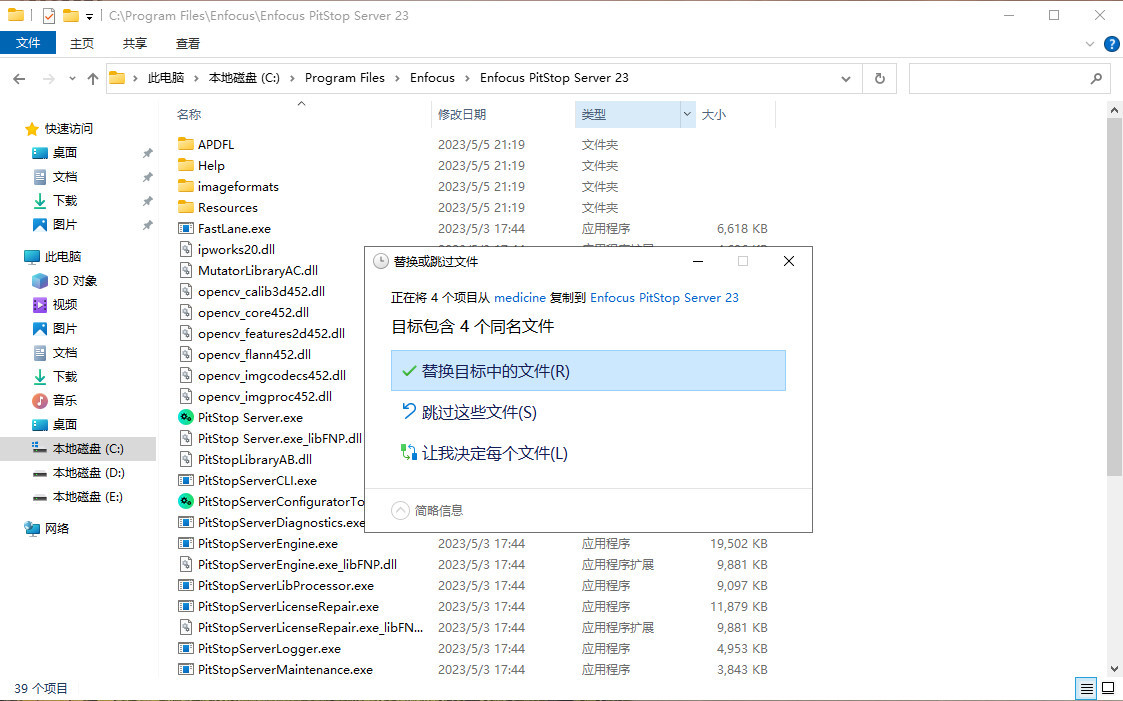Click the Enfocus breadcrumb segment

click(x=432, y=78)
